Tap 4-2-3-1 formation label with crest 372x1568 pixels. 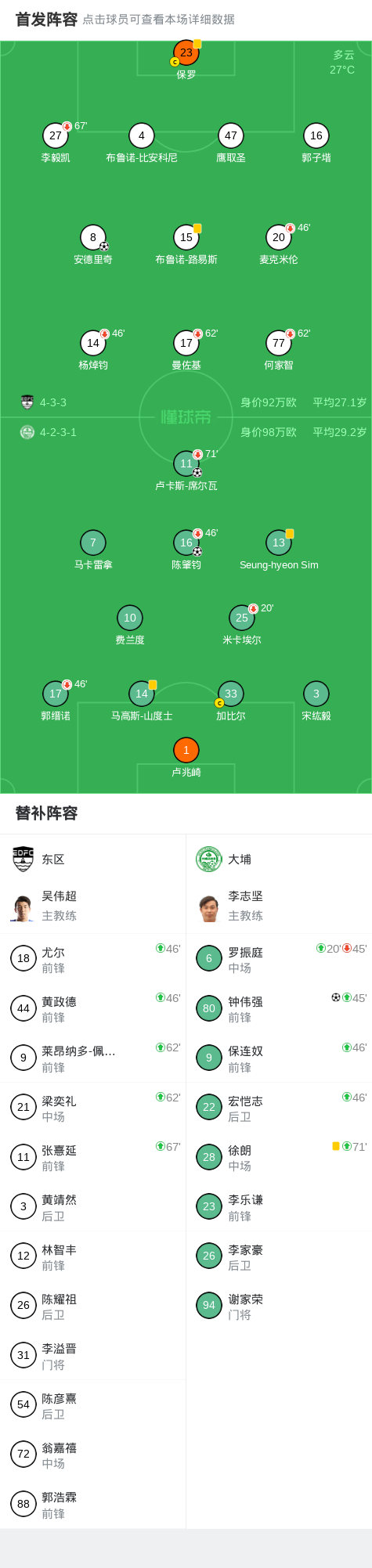click(49, 432)
